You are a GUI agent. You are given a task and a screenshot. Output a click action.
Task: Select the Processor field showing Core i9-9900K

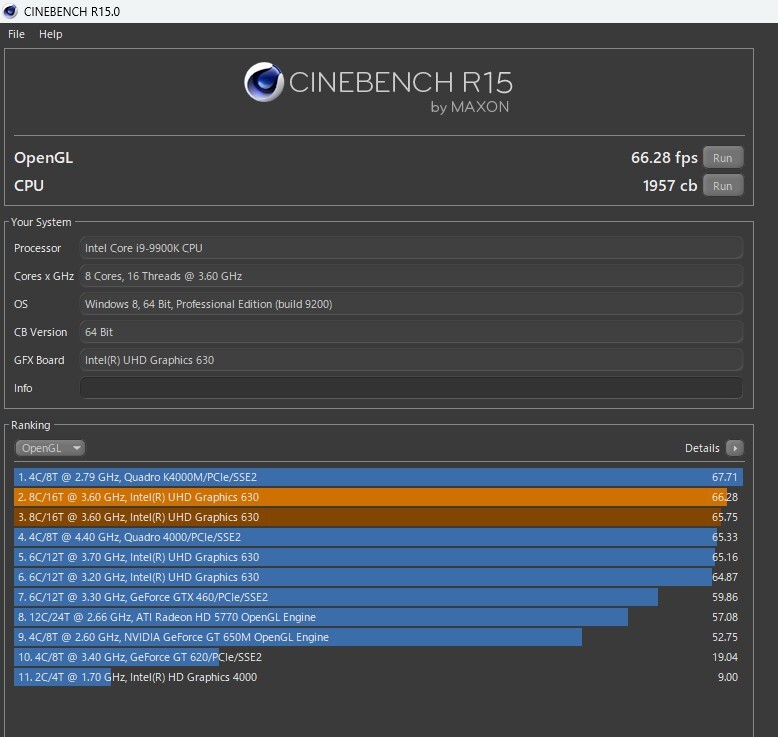410,248
